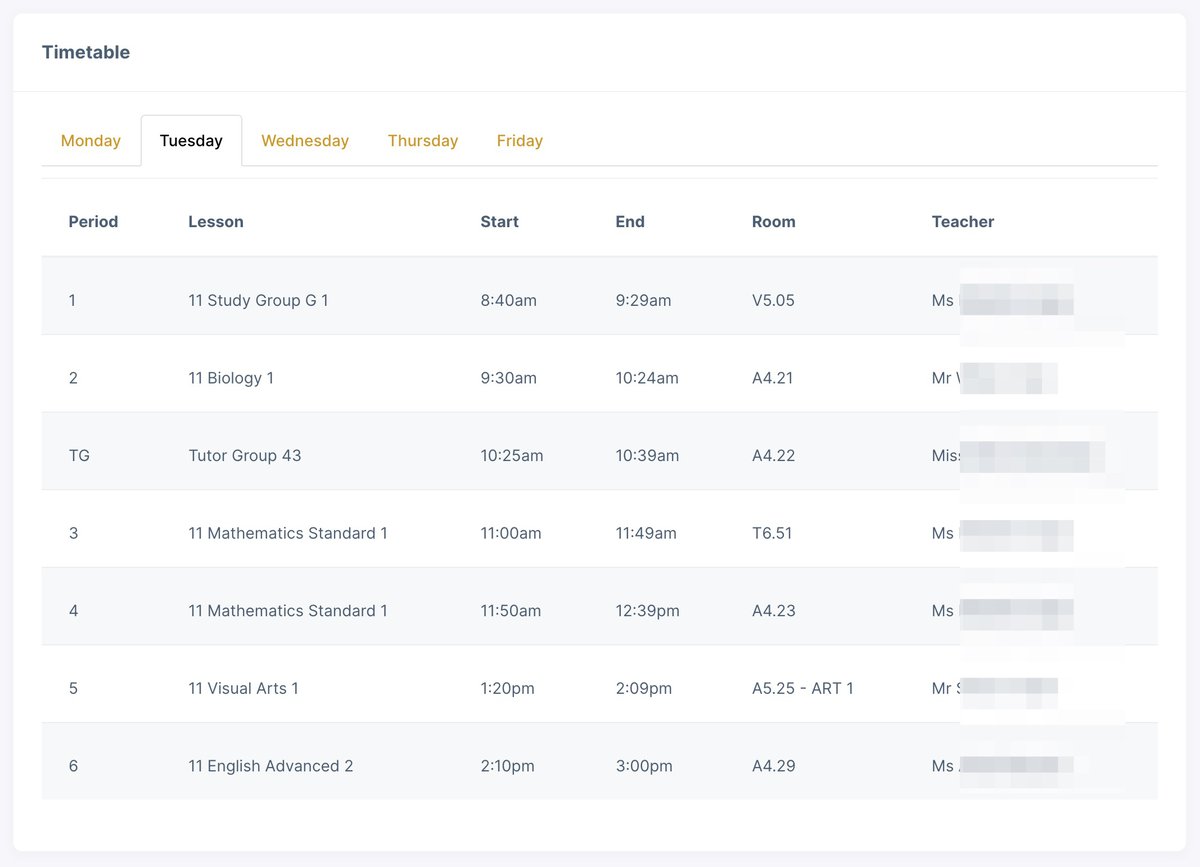Open 11 Mathematics Standard 1 period 3 row
This screenshot has width=1200, height=867.
286,533
